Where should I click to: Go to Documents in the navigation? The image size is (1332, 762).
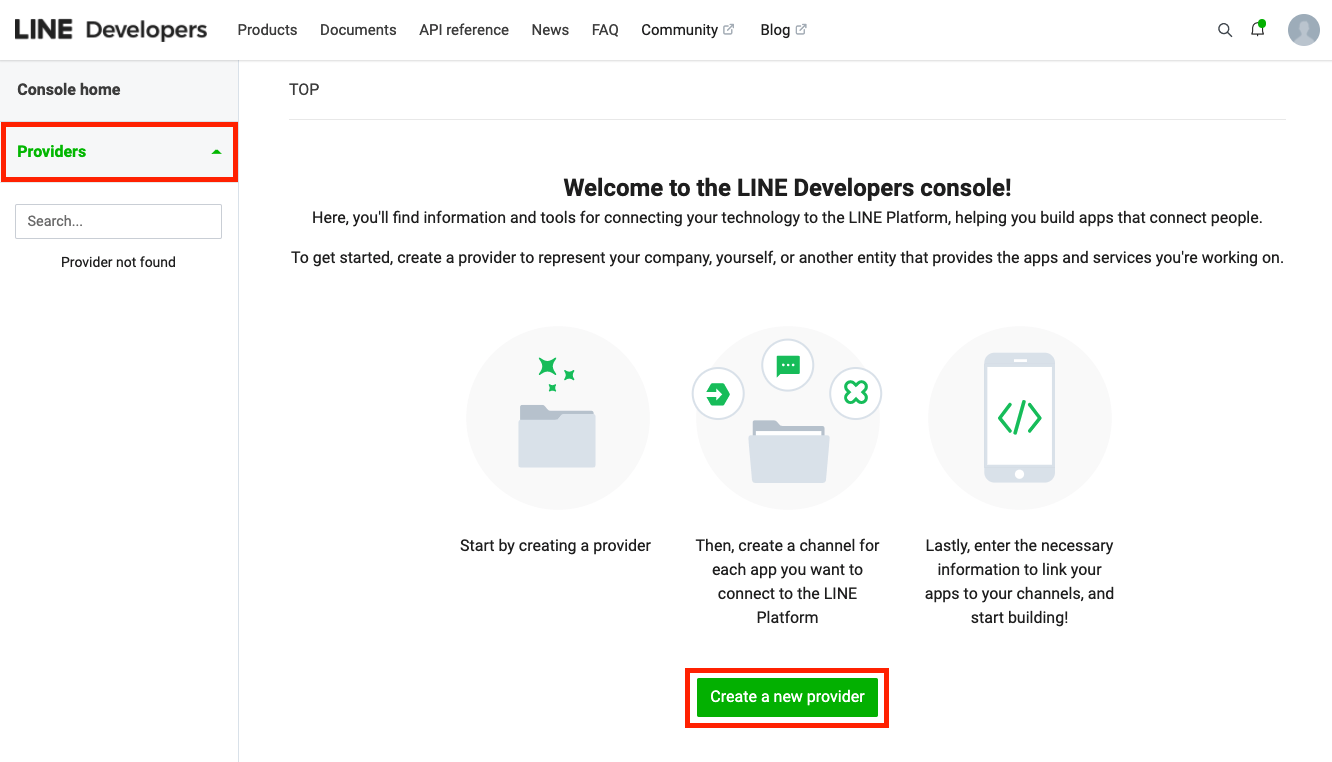tap(358, 30)
